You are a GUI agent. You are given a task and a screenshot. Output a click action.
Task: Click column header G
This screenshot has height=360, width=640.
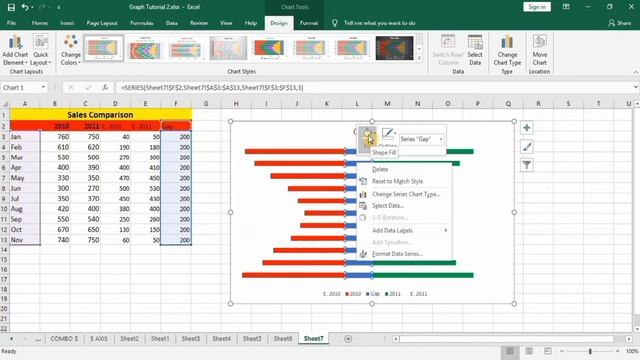click(x=206, y=104)
